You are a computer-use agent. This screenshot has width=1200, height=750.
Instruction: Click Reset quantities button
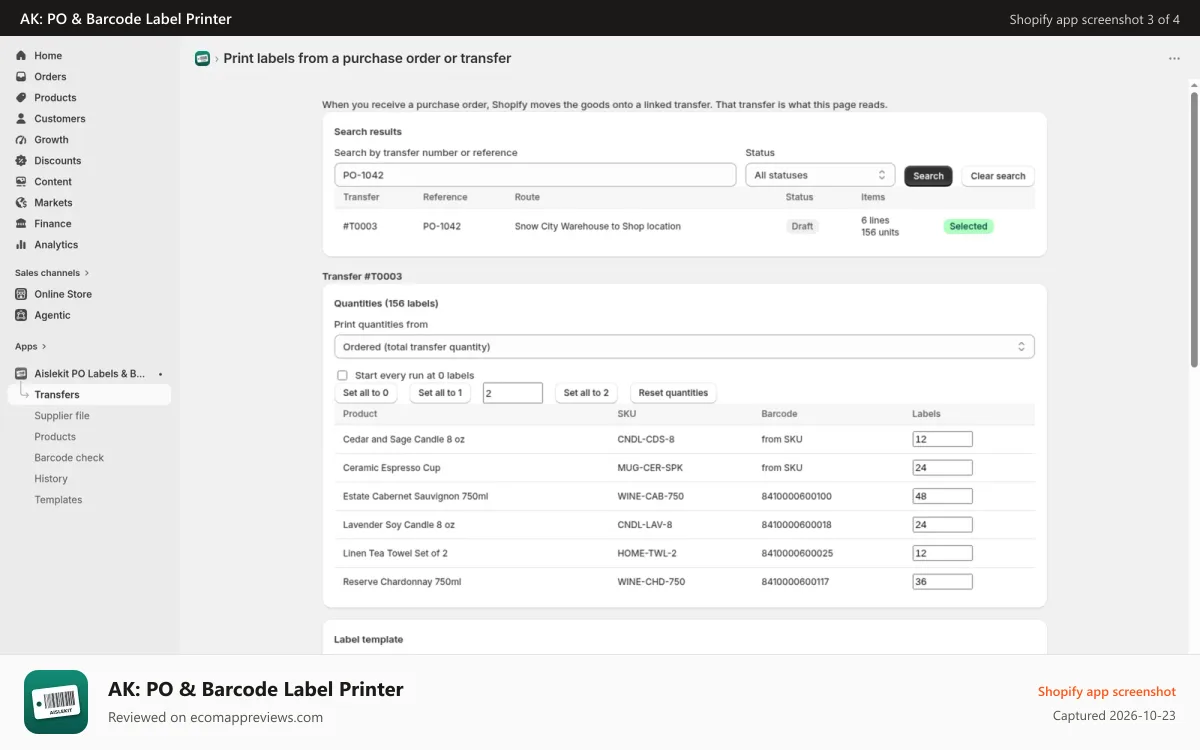pyautogui.click(x=673, y=393)
